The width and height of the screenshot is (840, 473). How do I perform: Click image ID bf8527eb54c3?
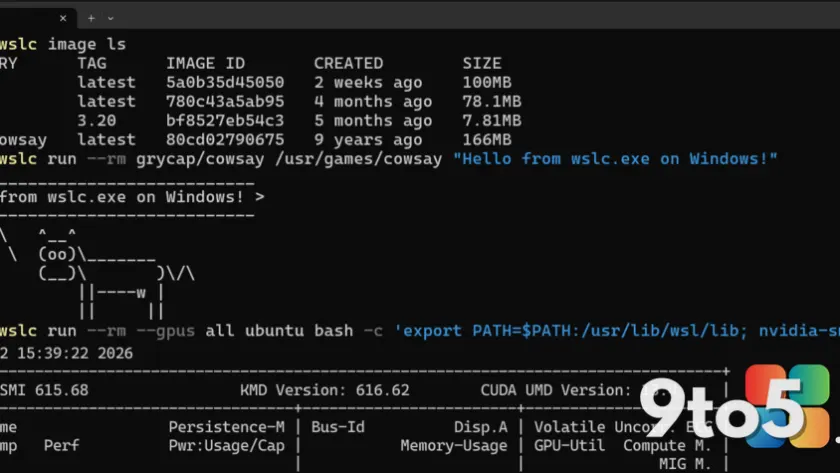click(x=225, y=121)
